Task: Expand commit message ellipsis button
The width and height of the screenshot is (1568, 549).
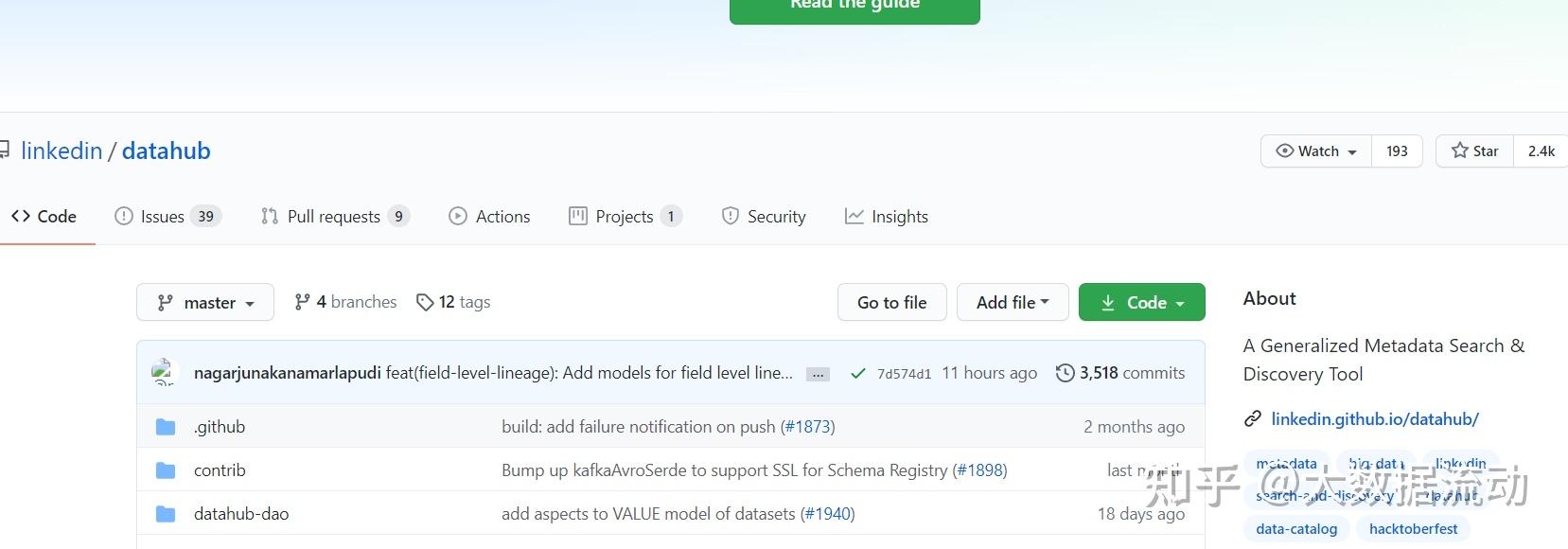Action: click(x=818, y=374)
